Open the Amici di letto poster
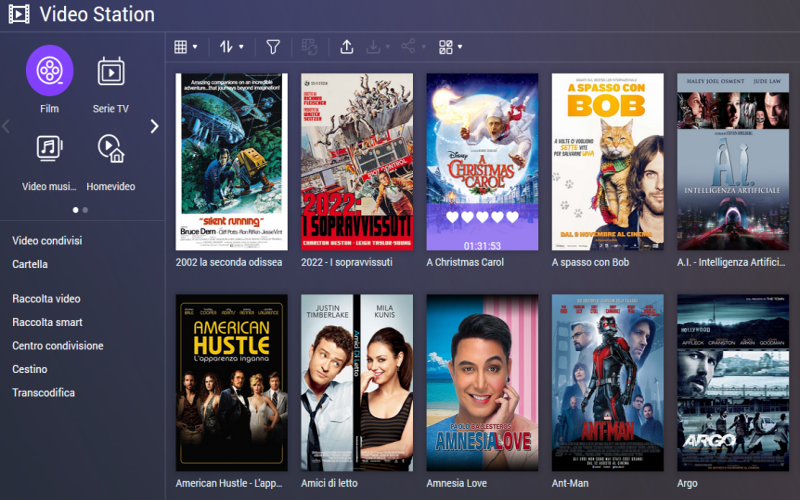800x500 pixels. [357, 383]
